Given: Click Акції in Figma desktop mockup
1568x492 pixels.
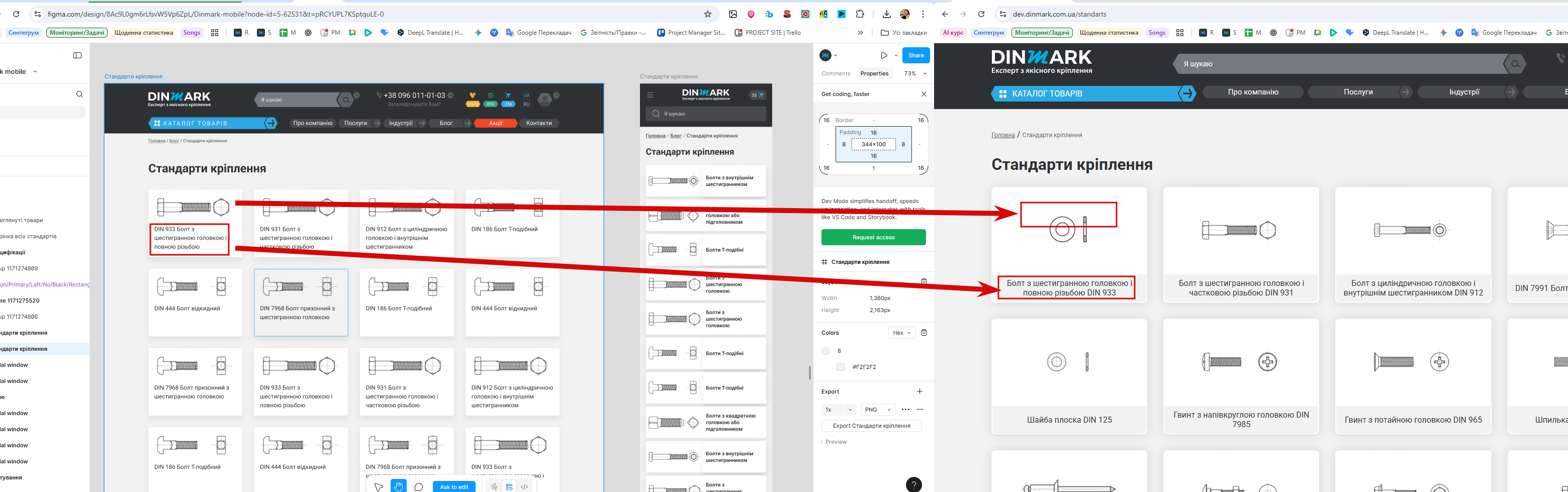Looking at the screenshot, I should click(x=496, y=124).
